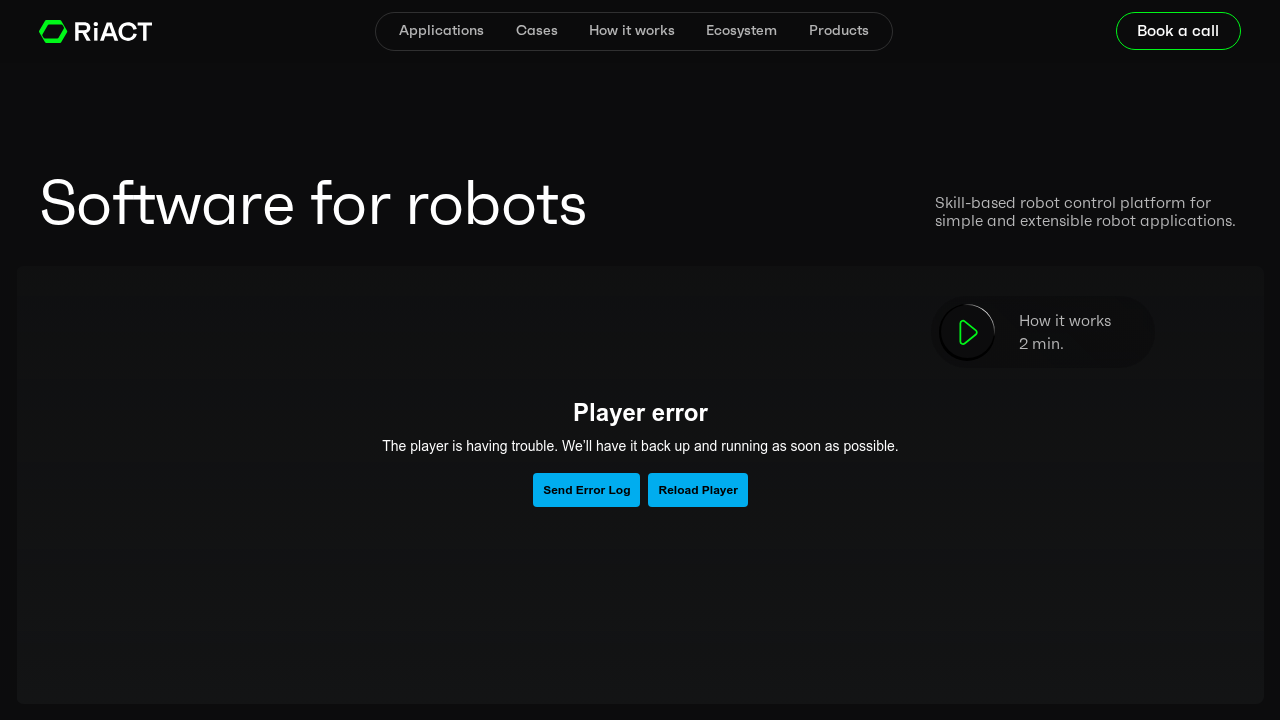Open the Applications menu item

click(441, 31)
